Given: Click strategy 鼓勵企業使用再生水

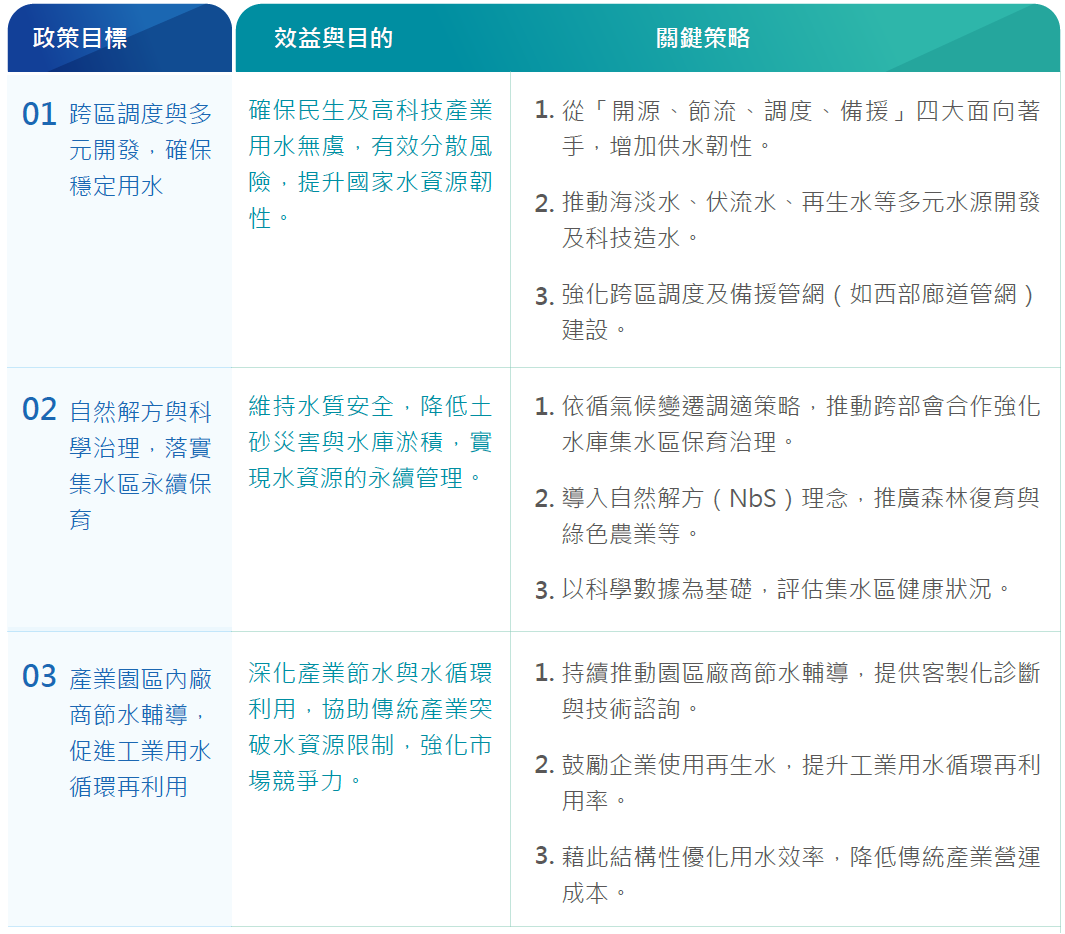Looking at the screenshot, I should click(801, 783).
